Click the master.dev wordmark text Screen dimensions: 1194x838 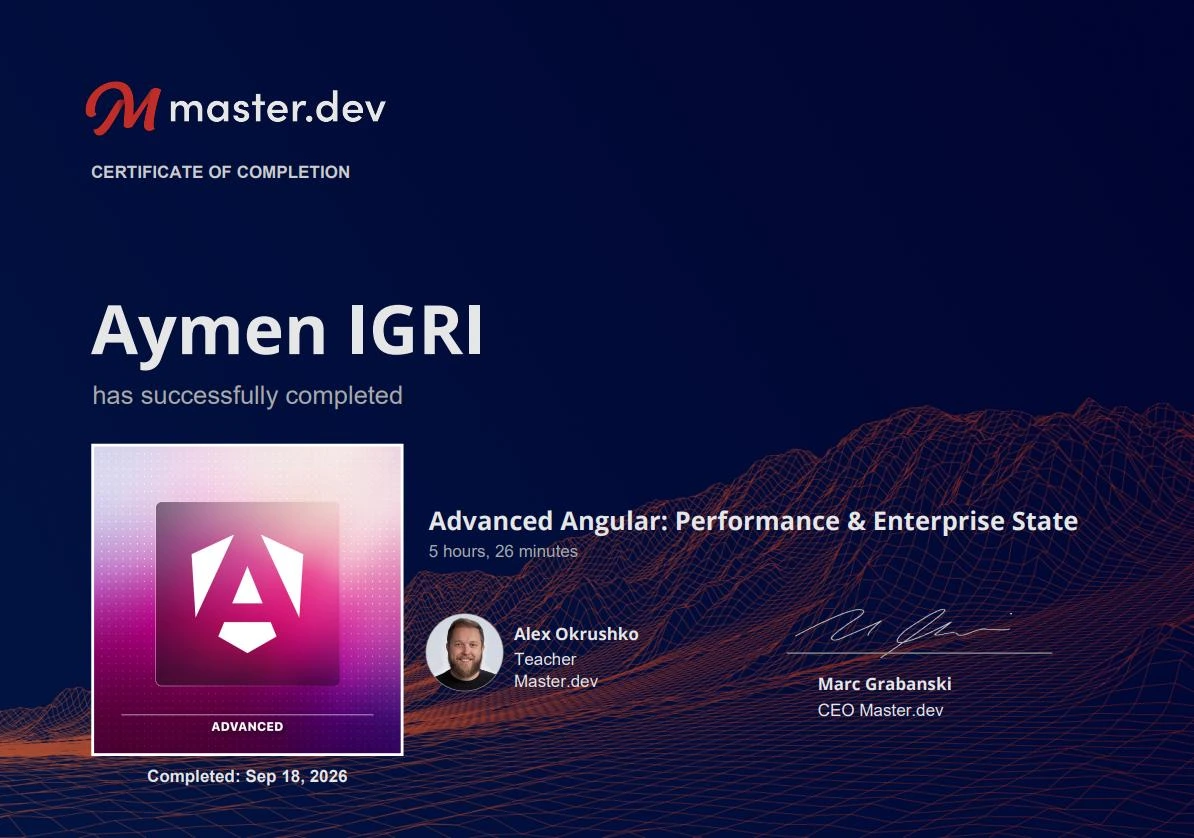coord(277,107)
